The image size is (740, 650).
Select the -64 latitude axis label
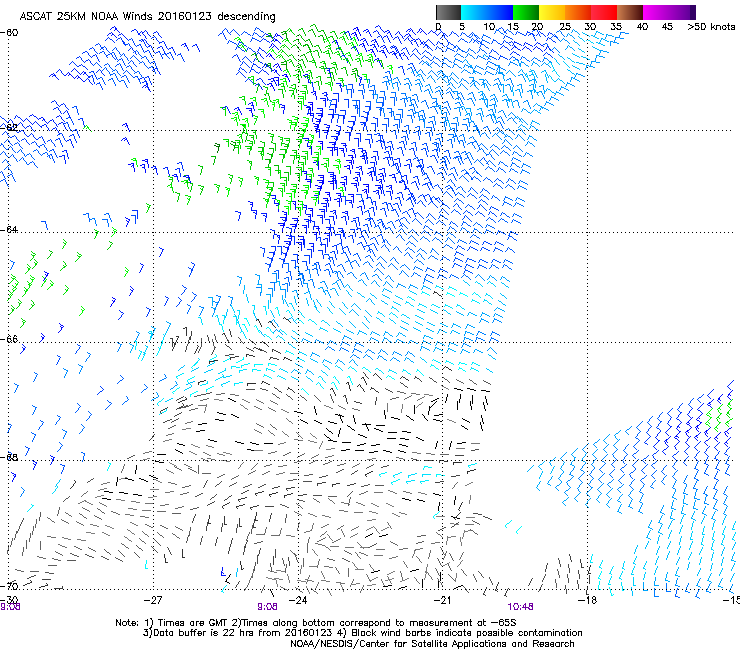(x=9, y=229)
